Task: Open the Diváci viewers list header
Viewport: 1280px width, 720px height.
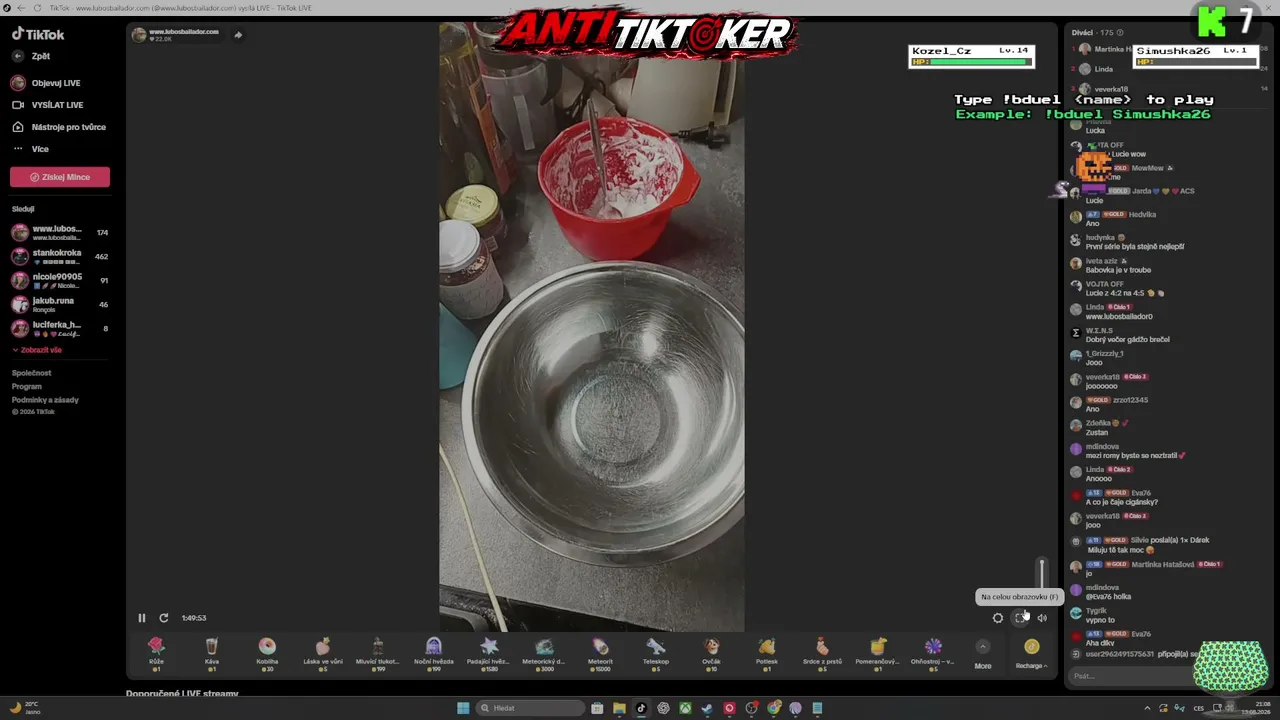Action: pos(1097,32)
